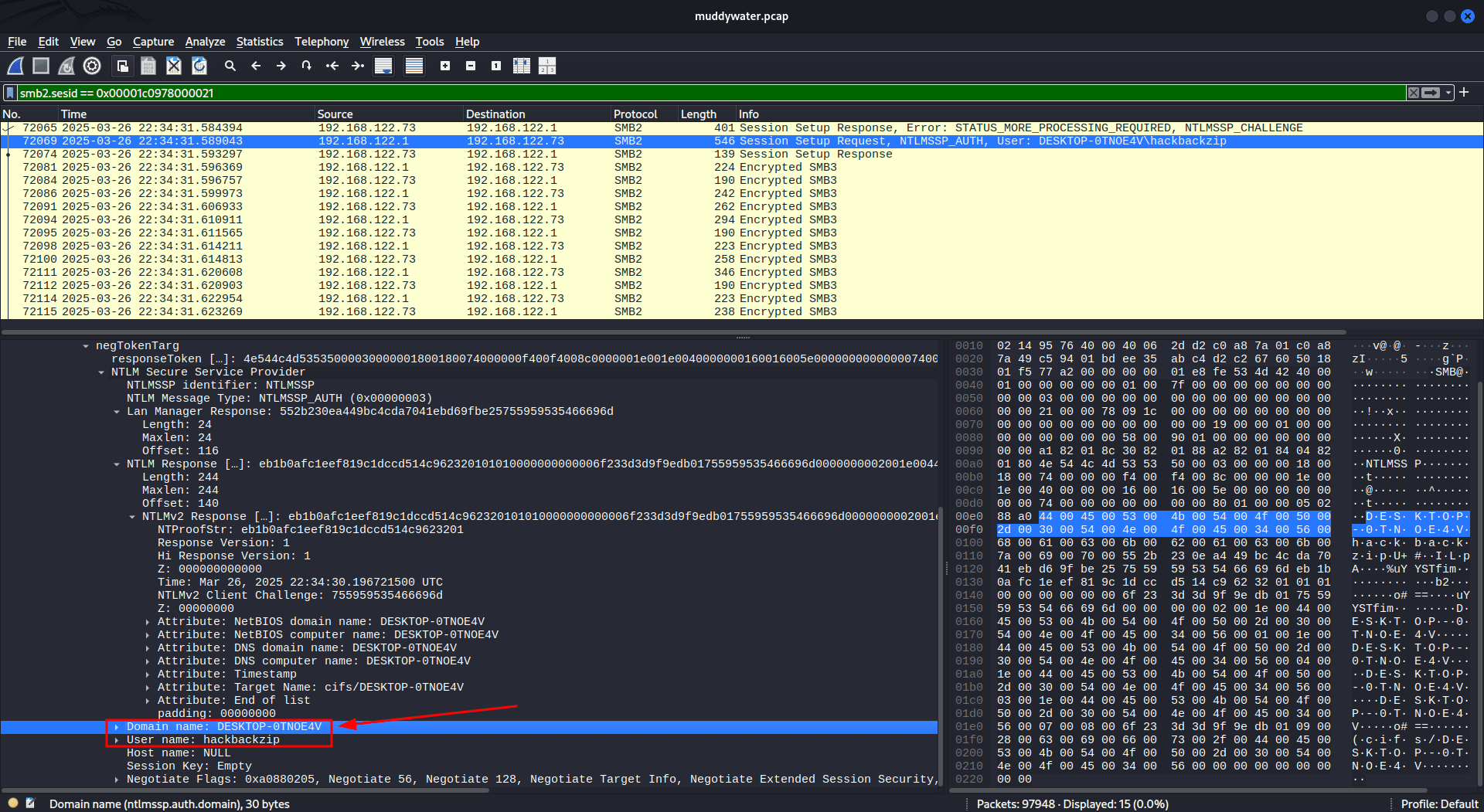
Task: Select packet 72115 Encrypted SMB3 row
Action: [742, 312]
